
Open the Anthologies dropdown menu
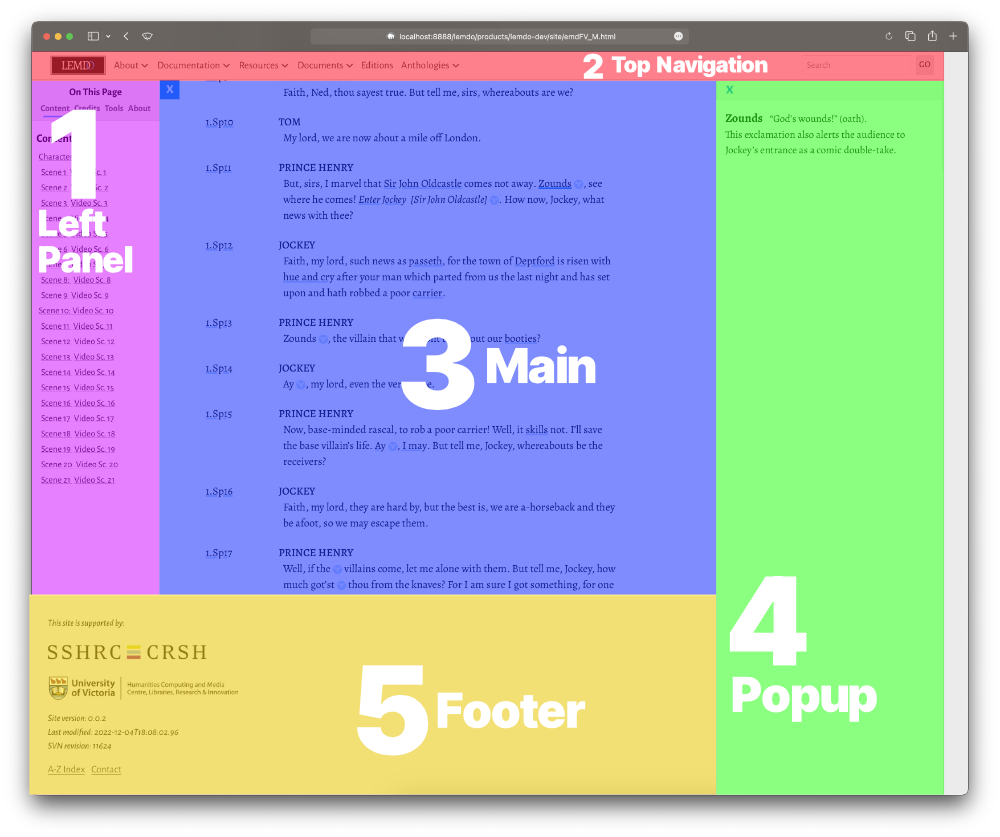(x=429, y=64)
